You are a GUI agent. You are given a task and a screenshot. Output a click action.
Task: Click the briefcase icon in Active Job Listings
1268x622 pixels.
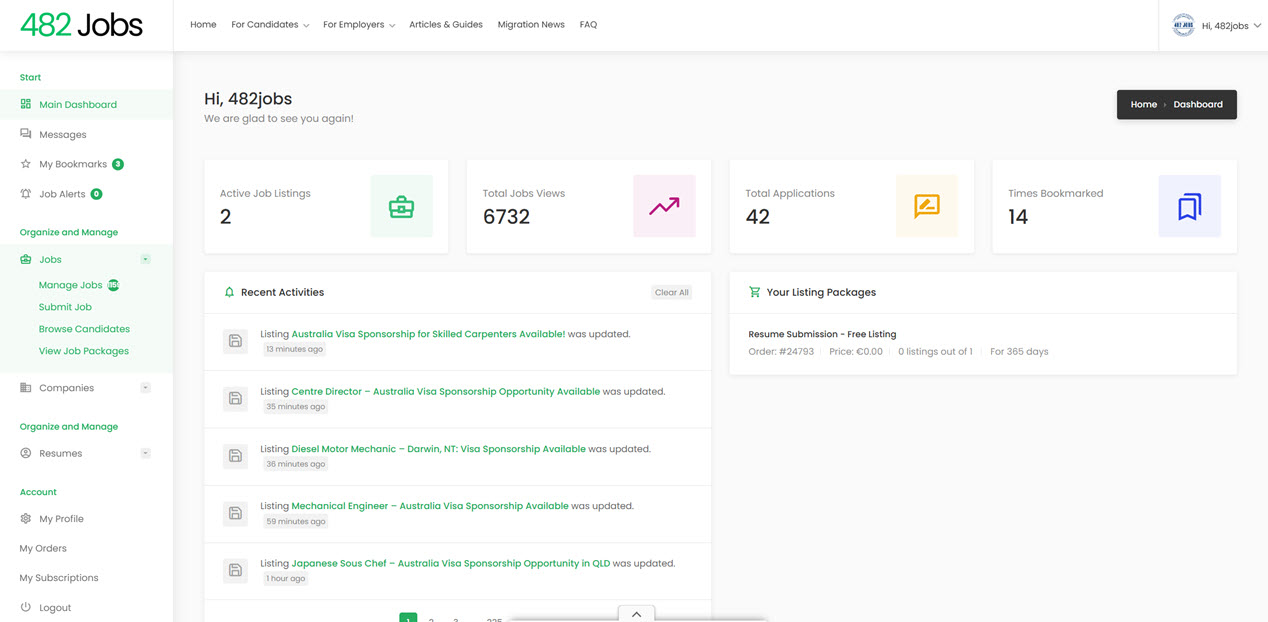click(401, 207)
